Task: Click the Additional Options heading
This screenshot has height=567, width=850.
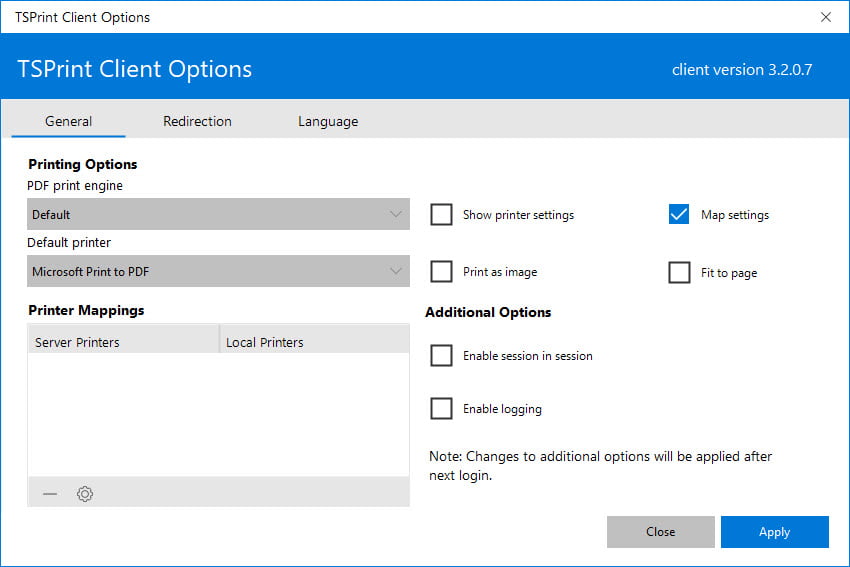Action: tap(488, 312)
